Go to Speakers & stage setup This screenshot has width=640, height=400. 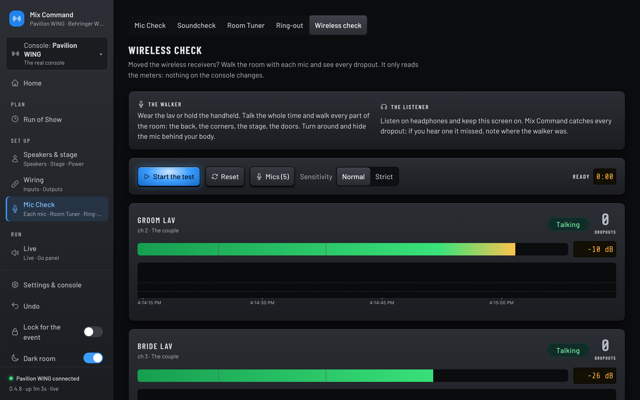(x=57, y=159)
